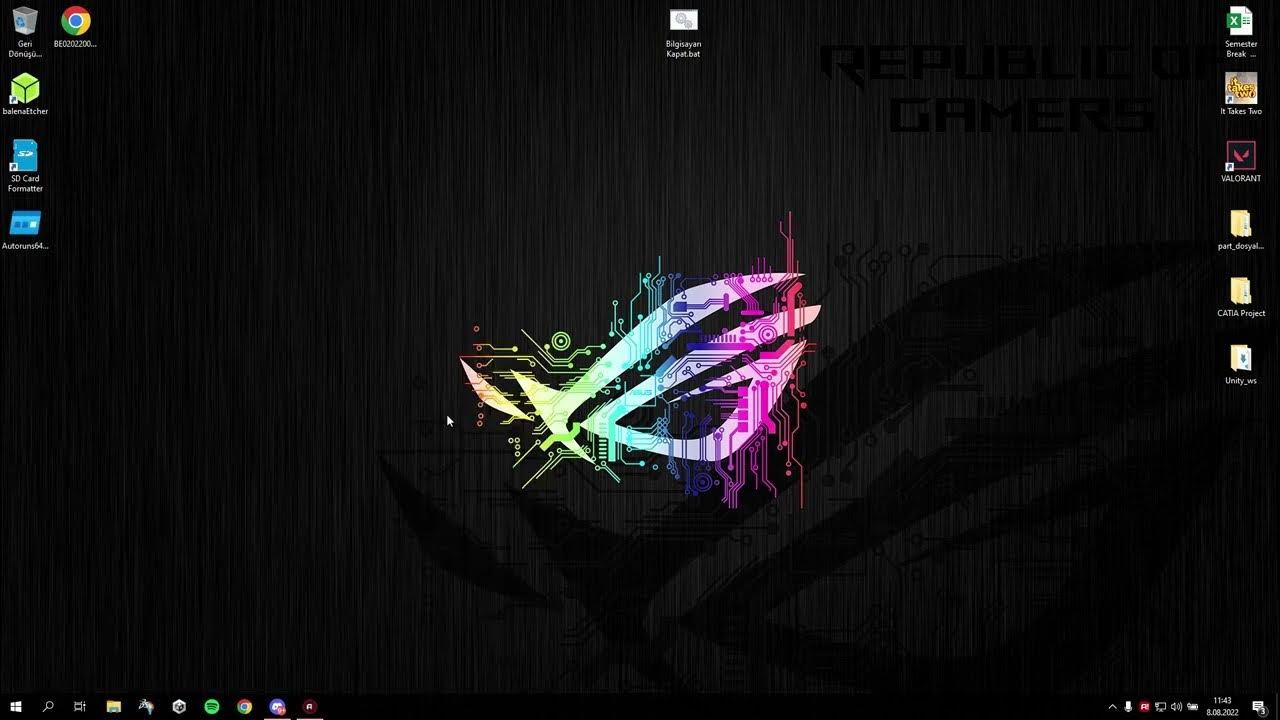Open the Action Center notifications icon
This screenshot has width=1280, height=720.
point(1259,707)
